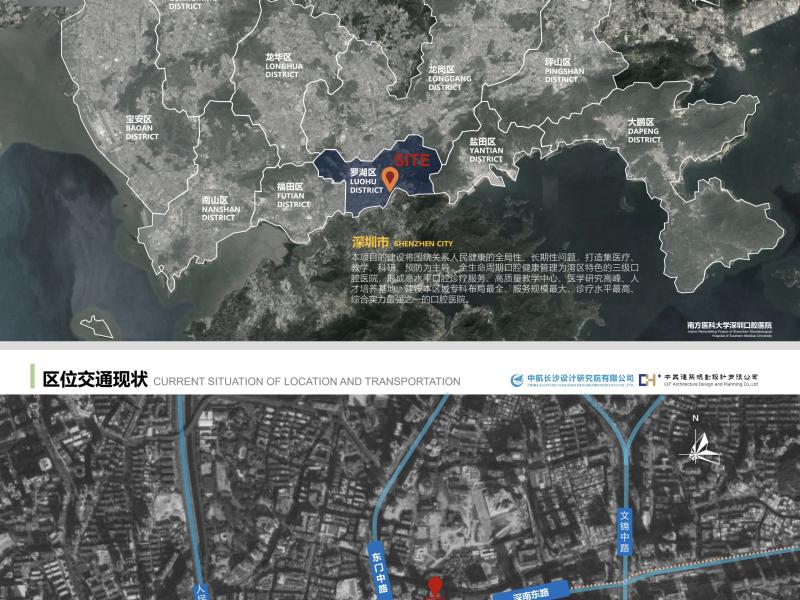Click the 深南东路 road label
Screen dimensions: 800x600
point(530,592)
